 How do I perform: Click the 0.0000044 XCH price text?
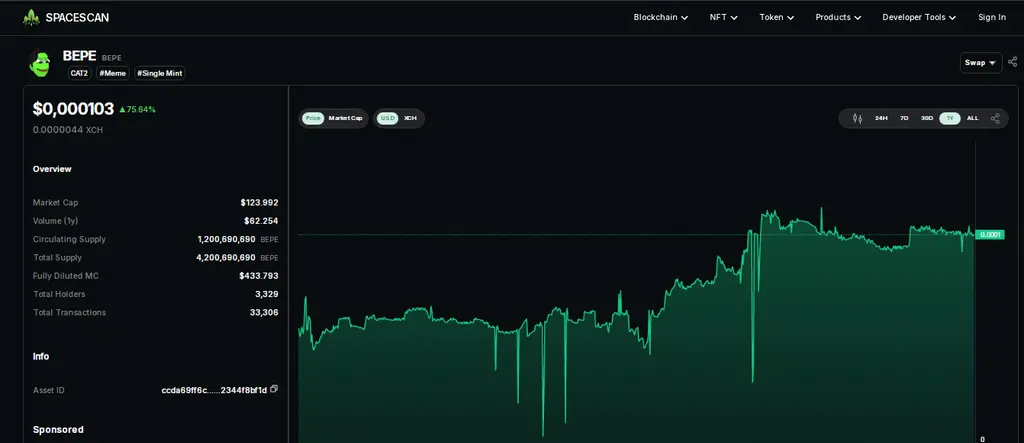[68, 130]
